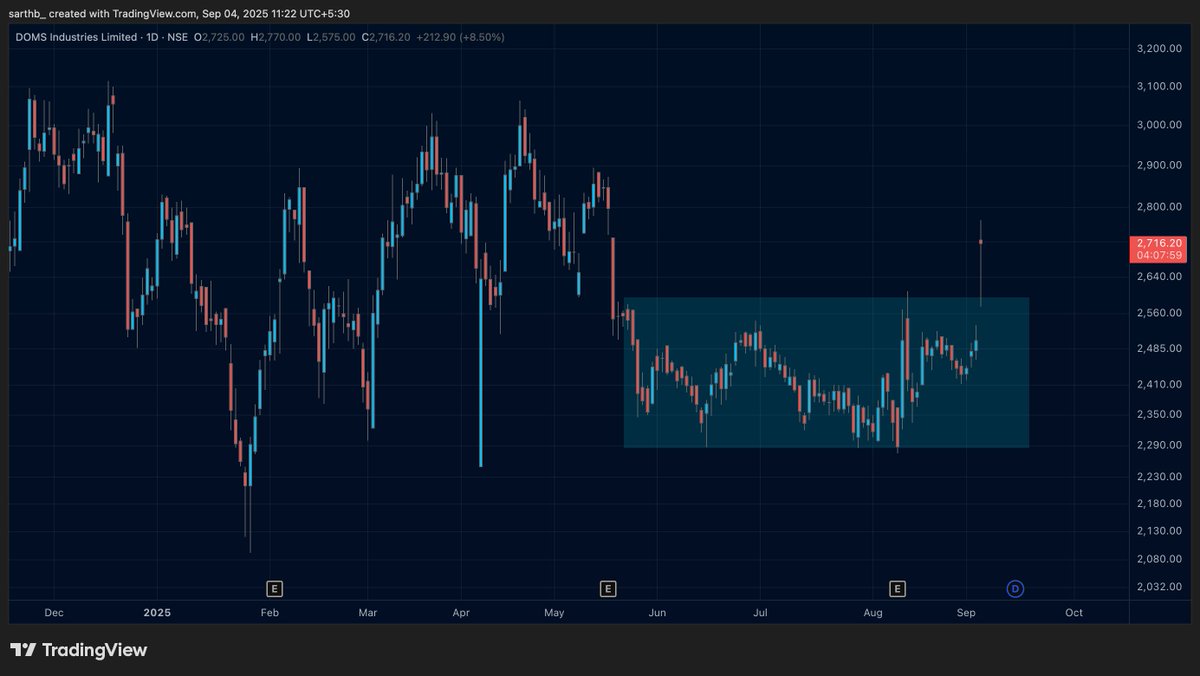Open the dividend "D" marker near September

[x=1015, y=589]
